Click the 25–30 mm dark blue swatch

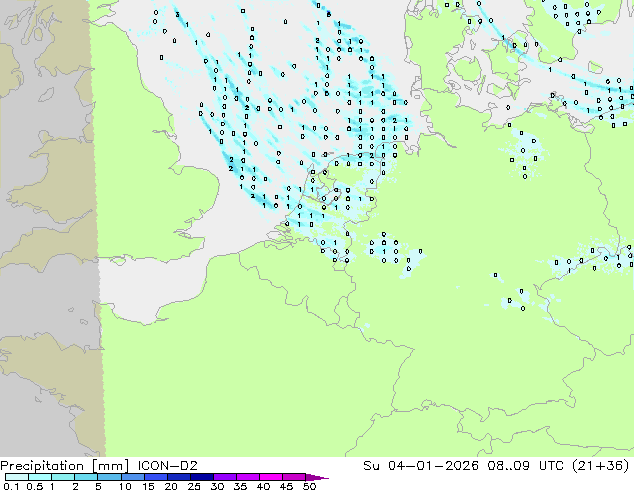click(x=201, y=477)
